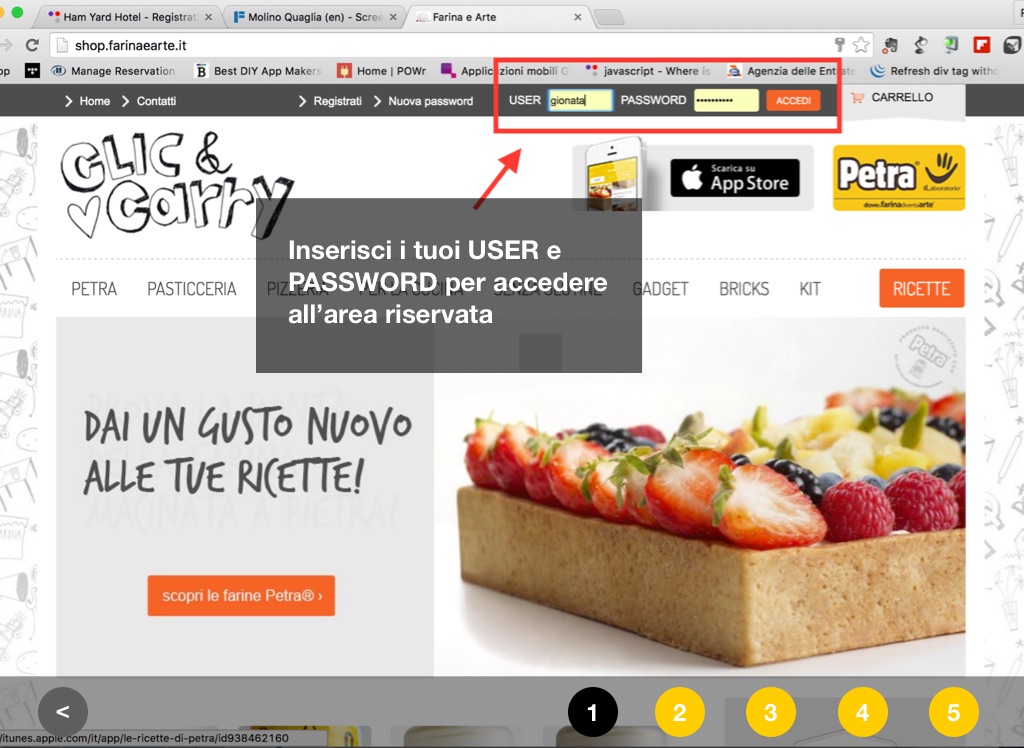
Task: Switch to the Ham Yard Hotel tab
Action: tap(130, 17)
